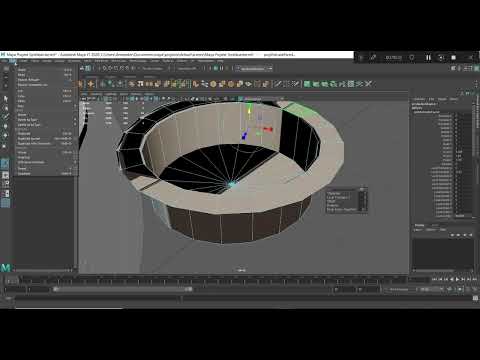480x360 pixels.
Task: Expand the Keys submenu arrow
Action: coord(75,106)
